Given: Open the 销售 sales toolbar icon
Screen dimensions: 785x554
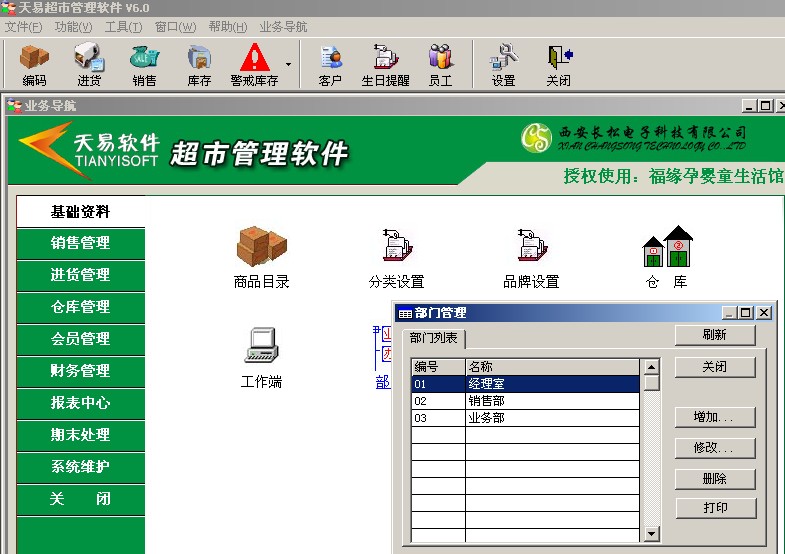Looking at the screenshot, I should click(x=144, y=64).
